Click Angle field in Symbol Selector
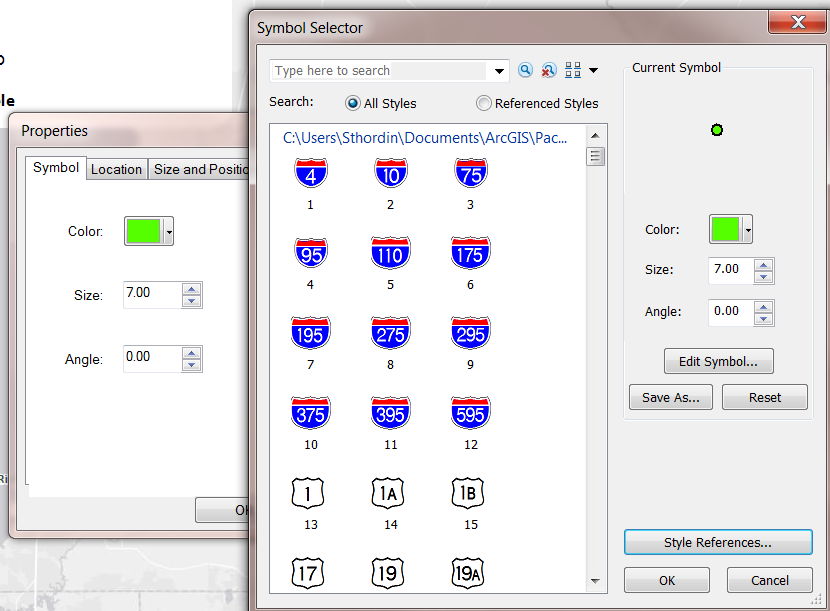The image size is (830, 611). pyautogui.click(x=730, y=311)
